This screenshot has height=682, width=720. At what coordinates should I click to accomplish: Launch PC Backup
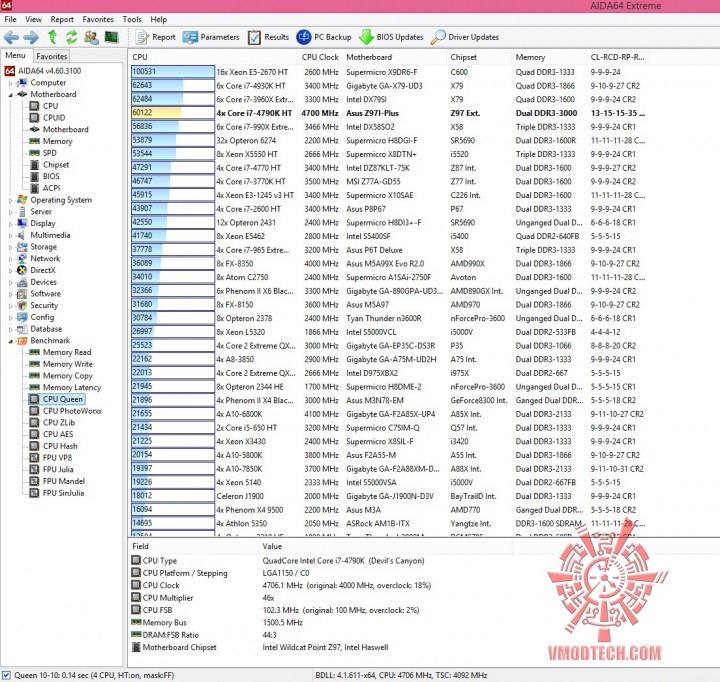tap(324, 37)
